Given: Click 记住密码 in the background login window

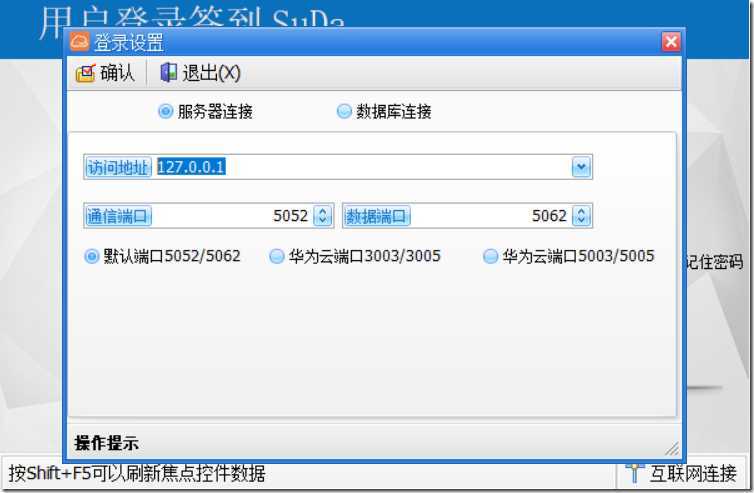Looking at the screenshot, I should tap(714, 263).
